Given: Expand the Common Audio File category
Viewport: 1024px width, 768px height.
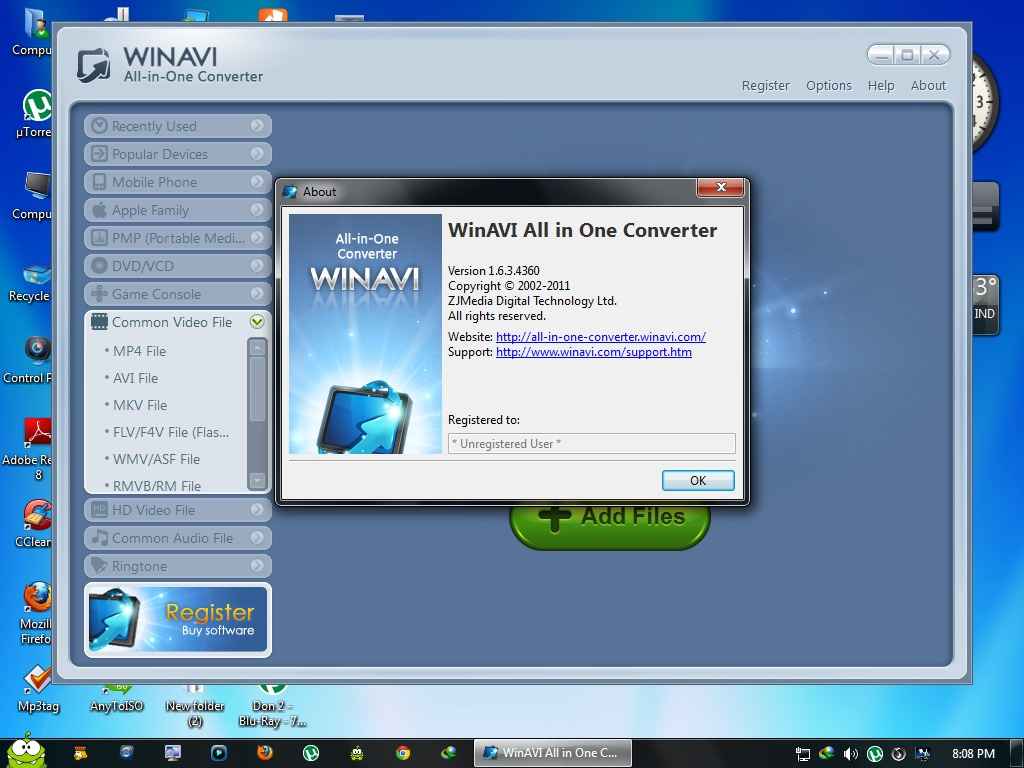Looking at the screenshot, I should tap(178, 538).
